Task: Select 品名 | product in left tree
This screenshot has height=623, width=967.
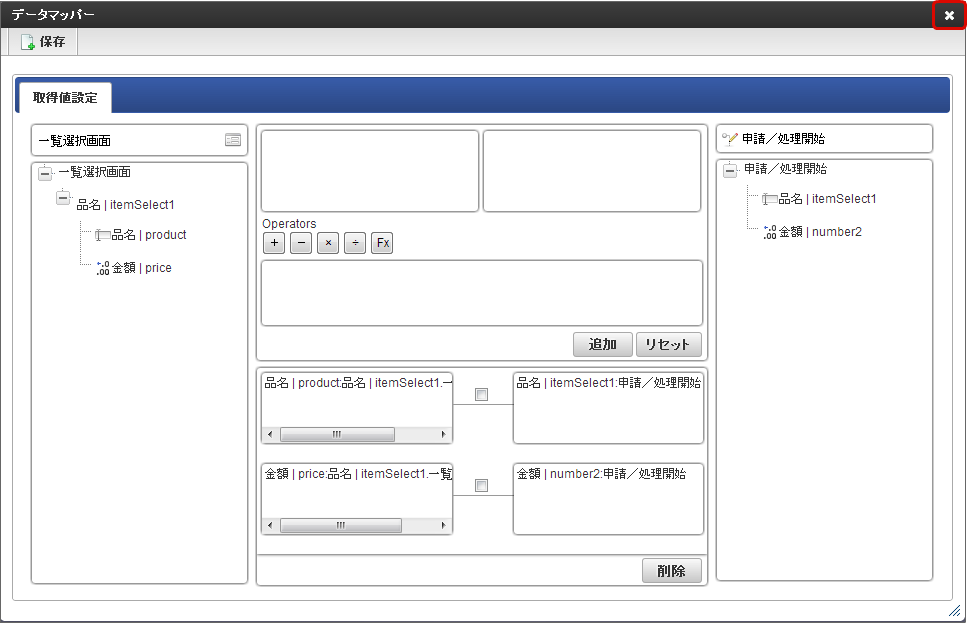Action: click(x=149, y=235)
